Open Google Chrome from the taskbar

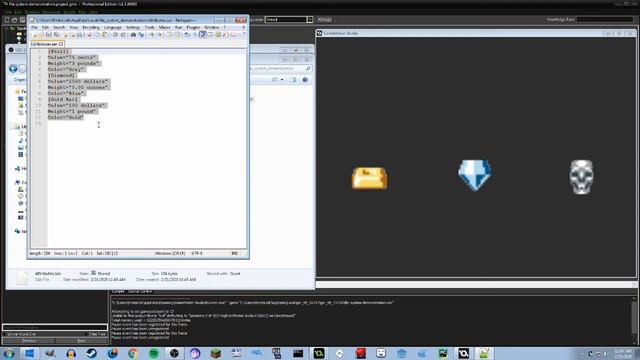(133, 353)
